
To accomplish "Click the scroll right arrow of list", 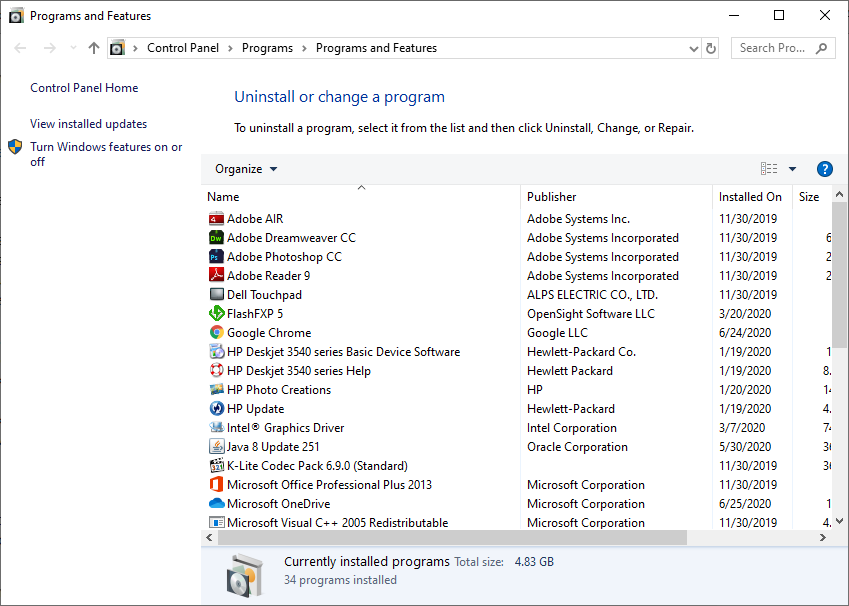I will point(822,538).
